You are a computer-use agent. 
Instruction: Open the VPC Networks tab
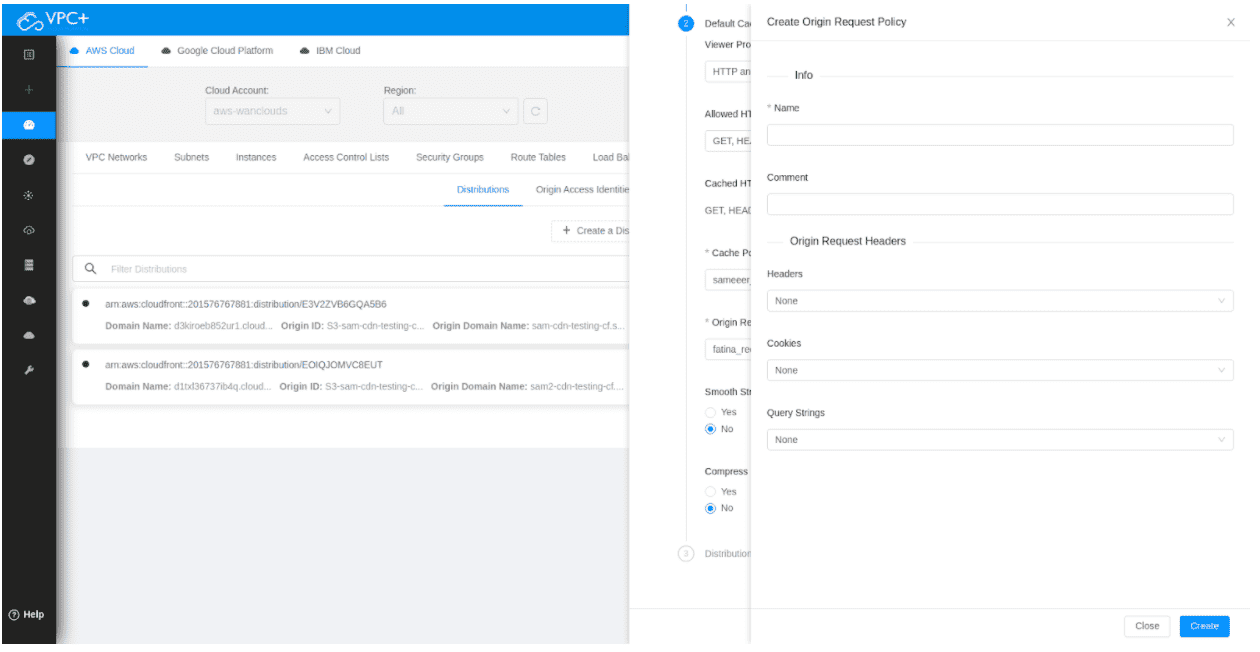(116, 157)
